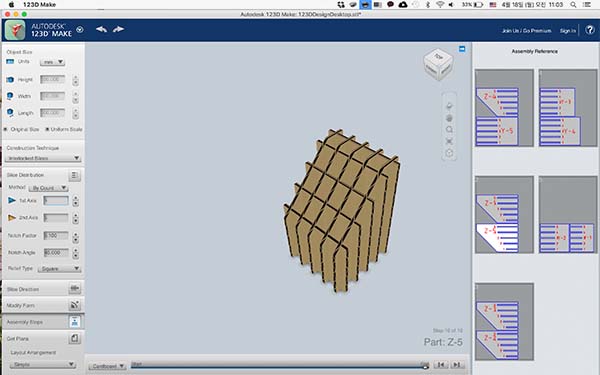600x375 pixels.
Task: Click the Height stepper arrows
Action: coord(75,80)
